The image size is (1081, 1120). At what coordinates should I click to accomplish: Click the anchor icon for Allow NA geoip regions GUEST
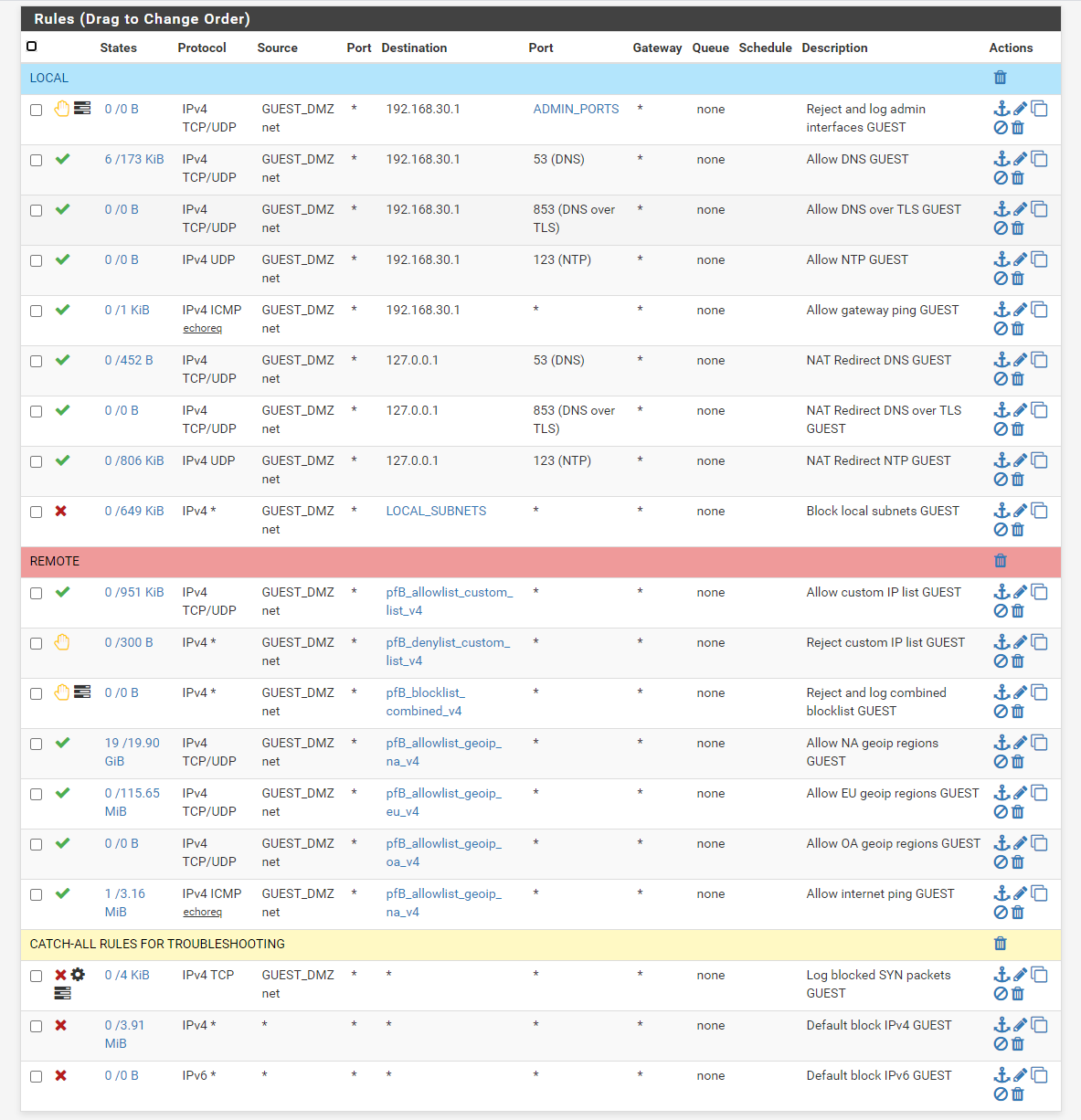[x=1002, y=743]
